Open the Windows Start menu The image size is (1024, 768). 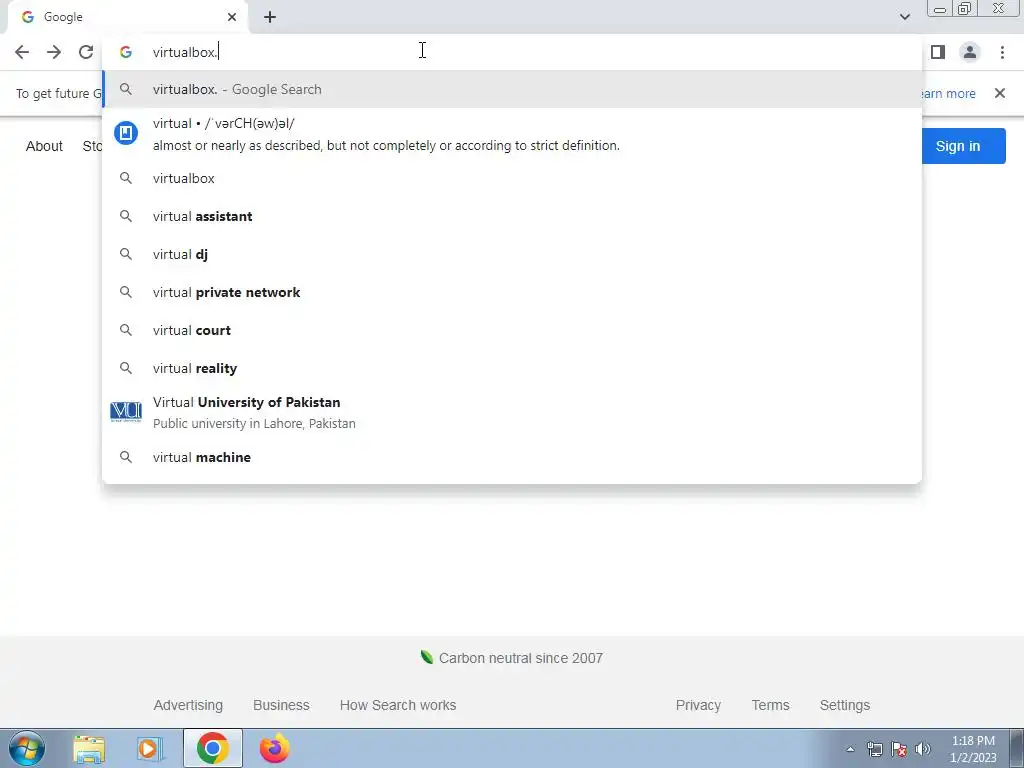click(x=26, y=748)
